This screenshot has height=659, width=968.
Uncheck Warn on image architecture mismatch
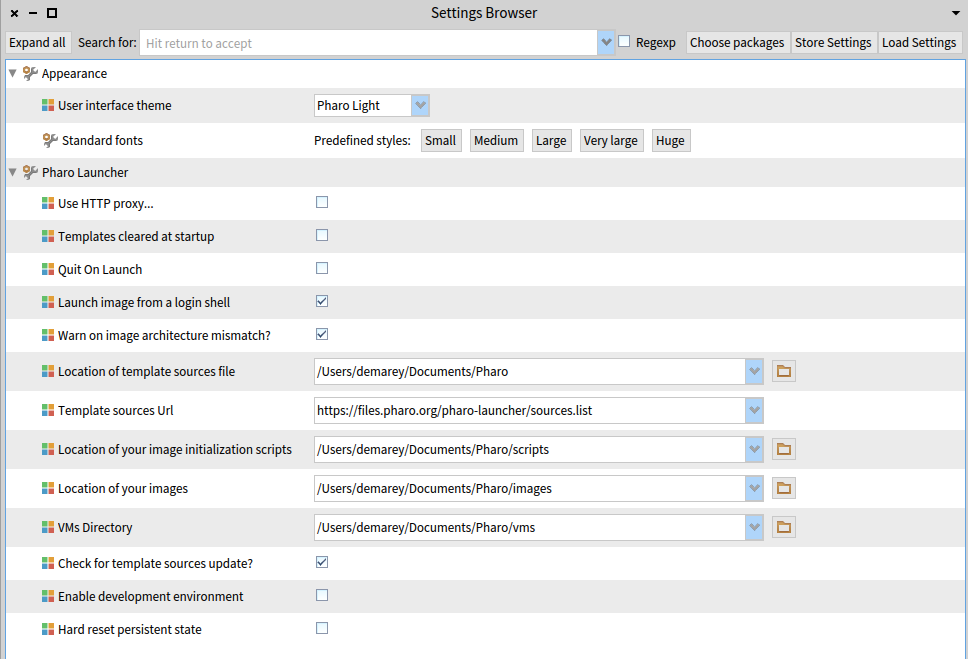click(x=322, y=334)
